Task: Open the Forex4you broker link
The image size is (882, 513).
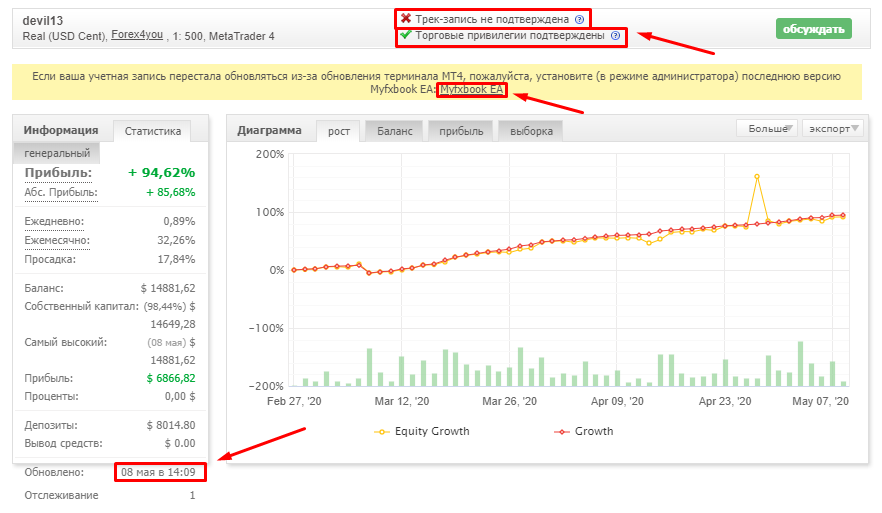Action: coord(137,34)
